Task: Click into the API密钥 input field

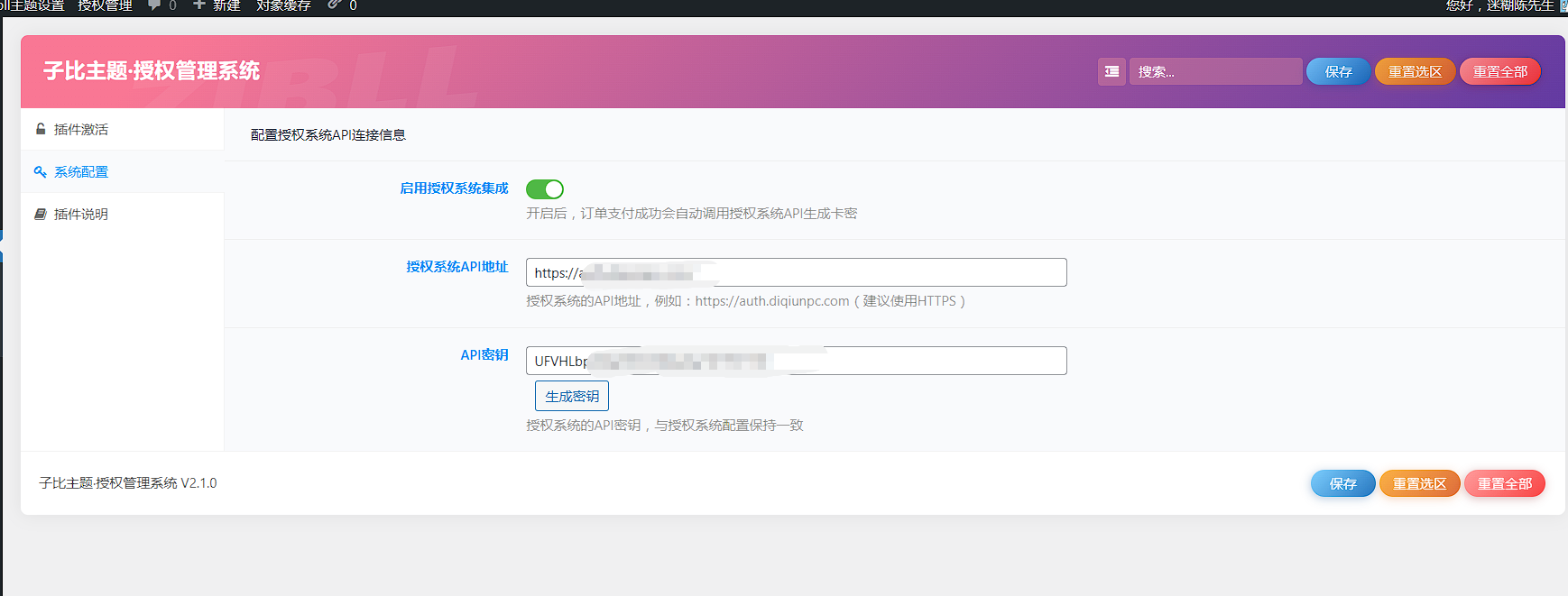Action: coord(796,361)
